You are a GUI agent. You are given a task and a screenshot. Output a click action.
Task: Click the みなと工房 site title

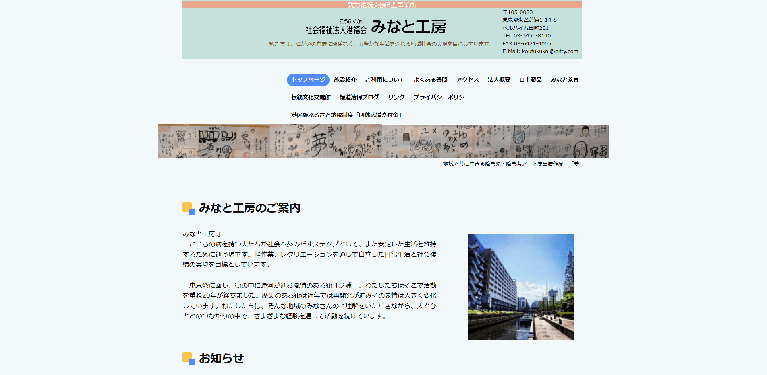[408, 27]
